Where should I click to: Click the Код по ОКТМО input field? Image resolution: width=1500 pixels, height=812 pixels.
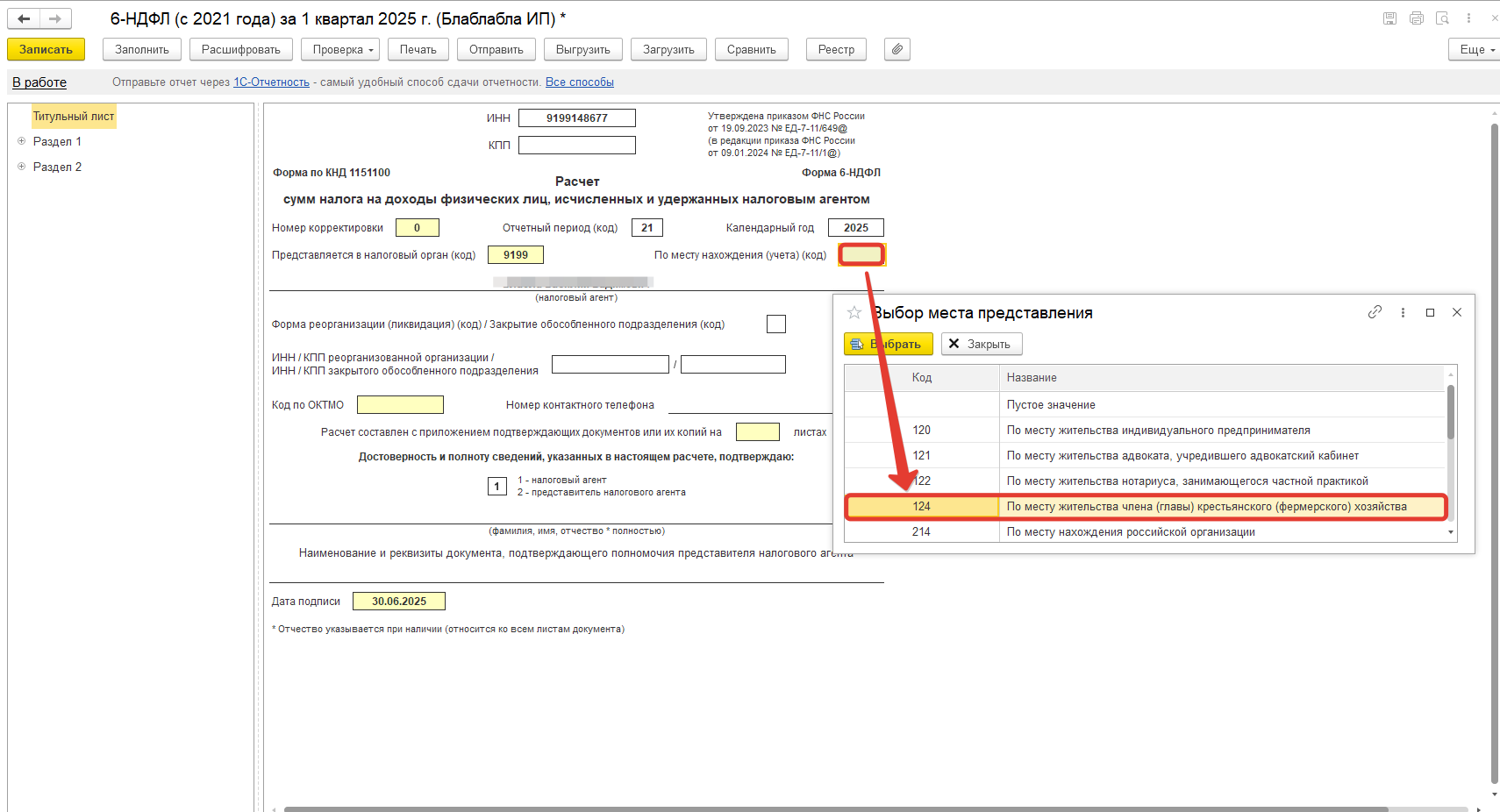(x=400, y=405)
